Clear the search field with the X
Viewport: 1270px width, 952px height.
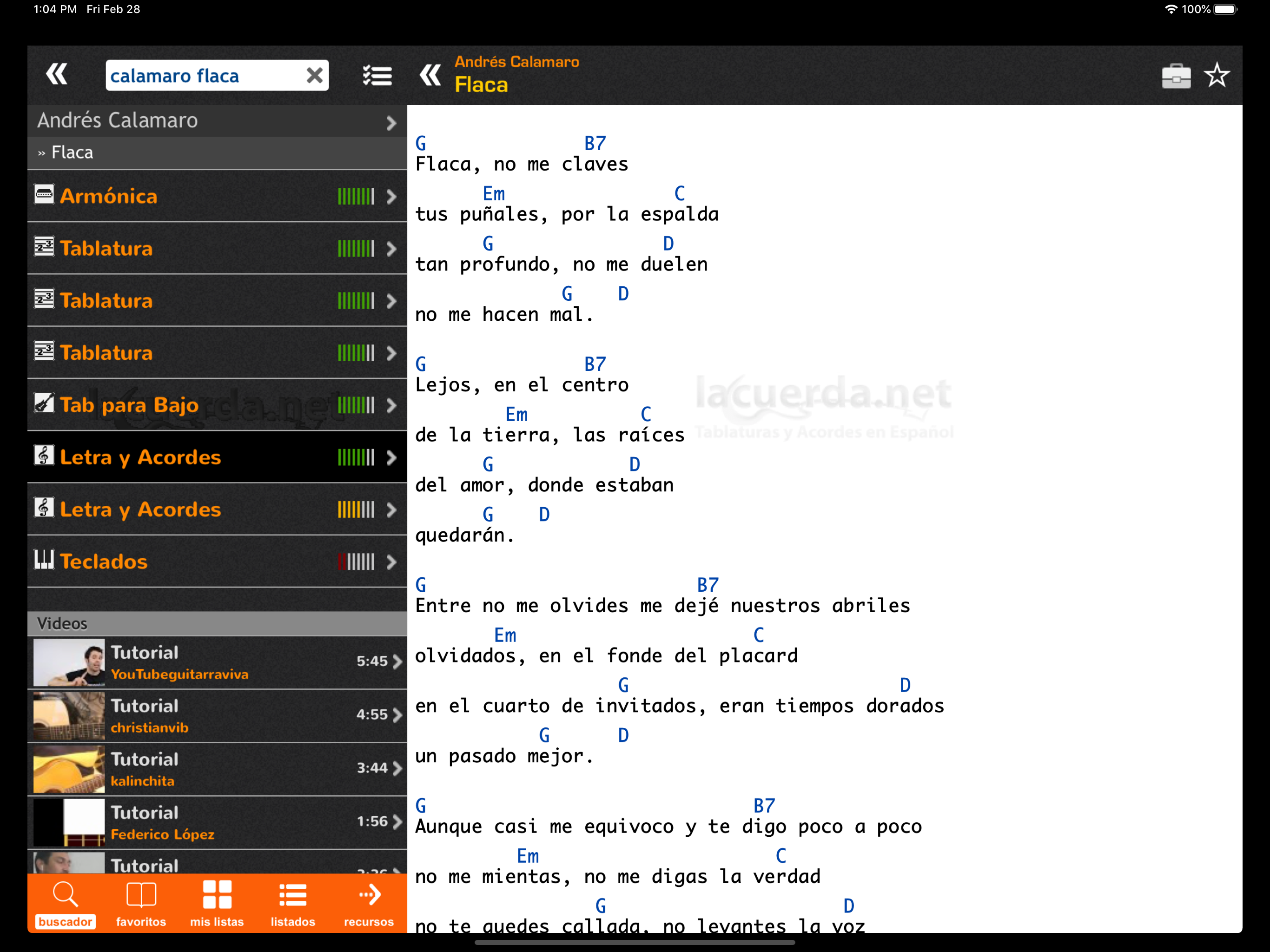pyautogui.click(x=315, y=75)
